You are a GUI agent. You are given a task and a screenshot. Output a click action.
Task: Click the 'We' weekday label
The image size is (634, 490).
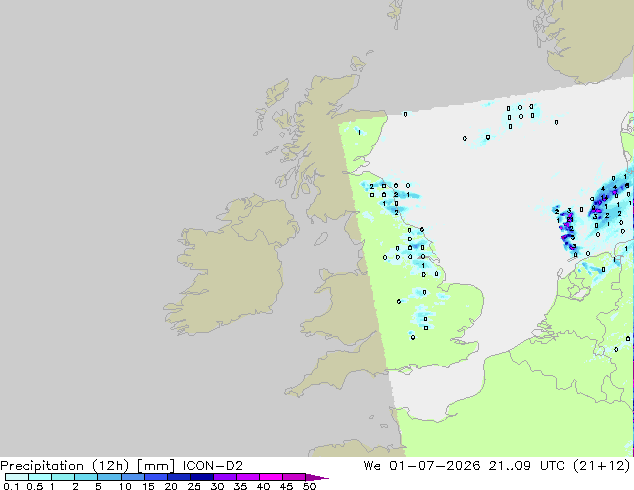point(372,466)
